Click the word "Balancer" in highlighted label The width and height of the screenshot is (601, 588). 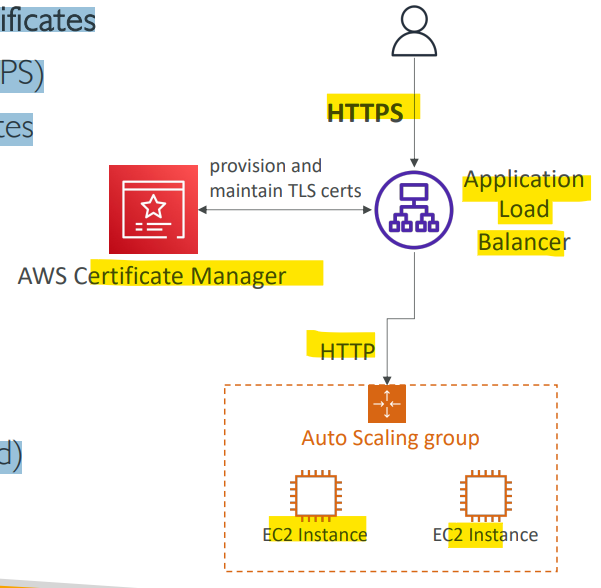click(x=524, y=242)
